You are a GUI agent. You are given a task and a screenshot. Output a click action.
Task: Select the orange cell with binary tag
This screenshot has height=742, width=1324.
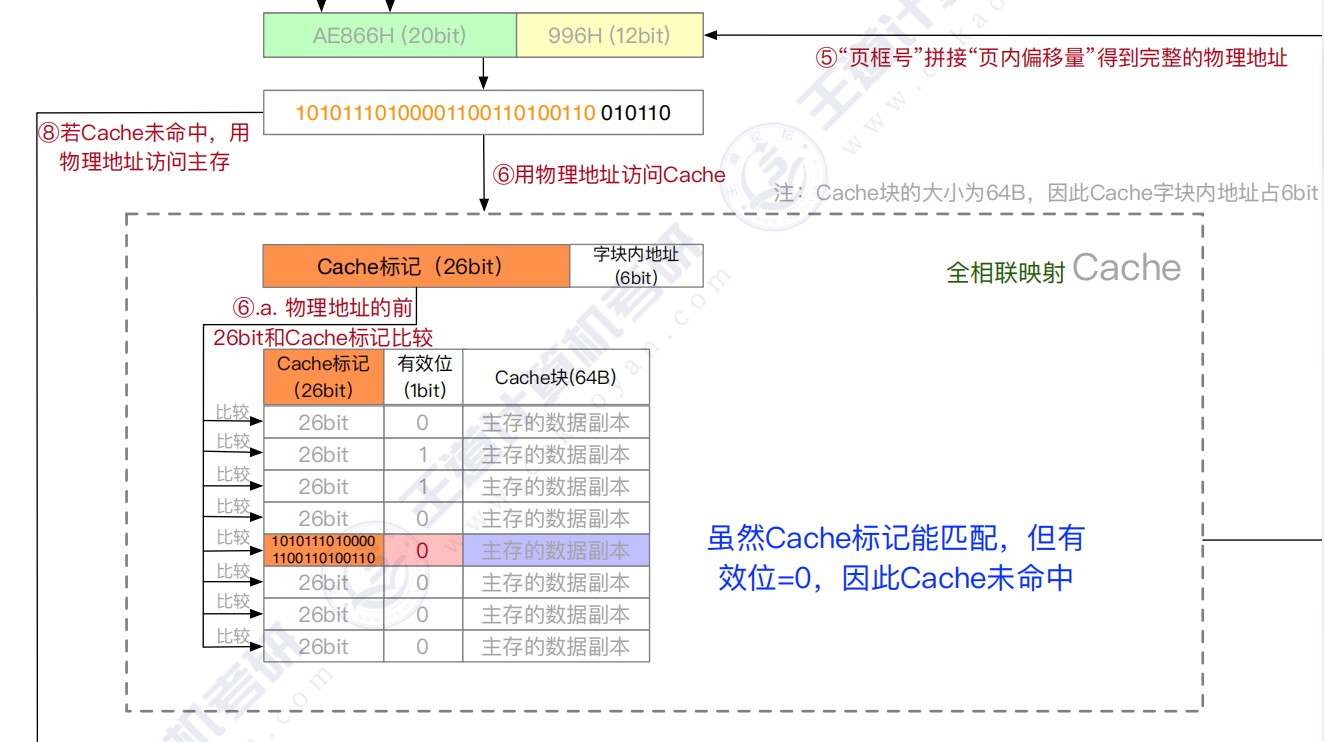323,550
